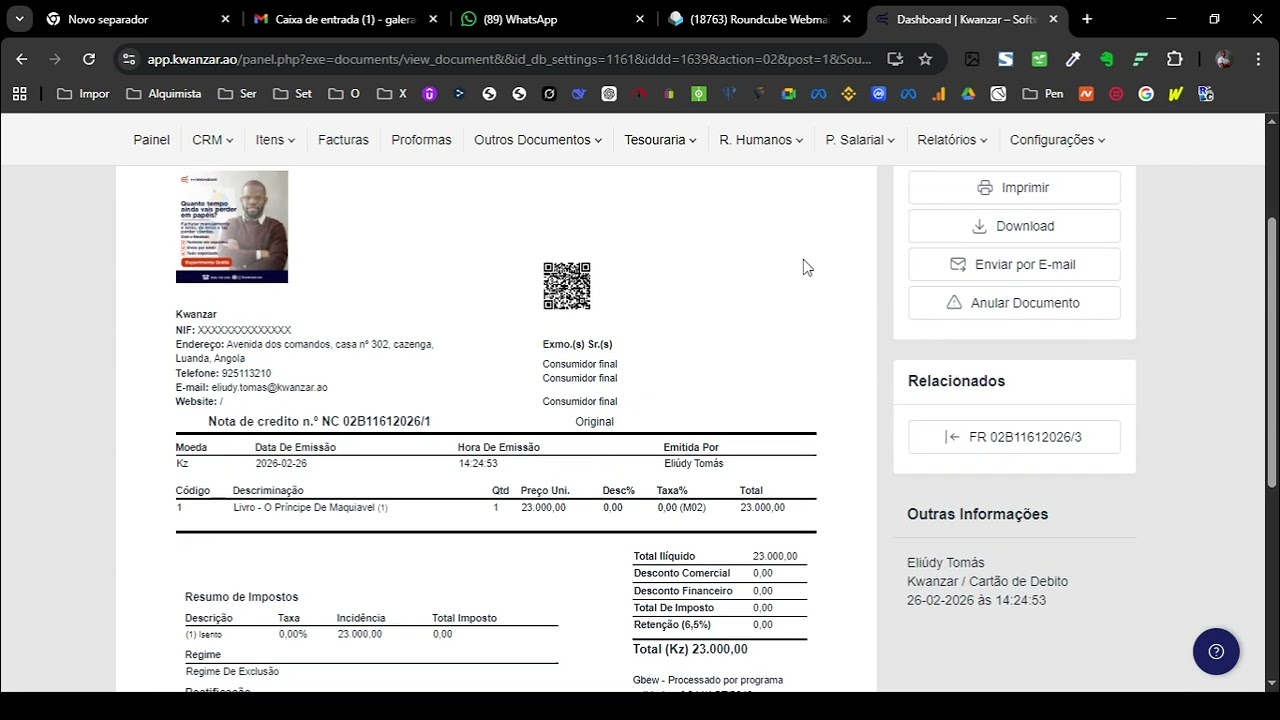Click the Imprimir button
The image size is (1280, 720).
coord(1014,187)
